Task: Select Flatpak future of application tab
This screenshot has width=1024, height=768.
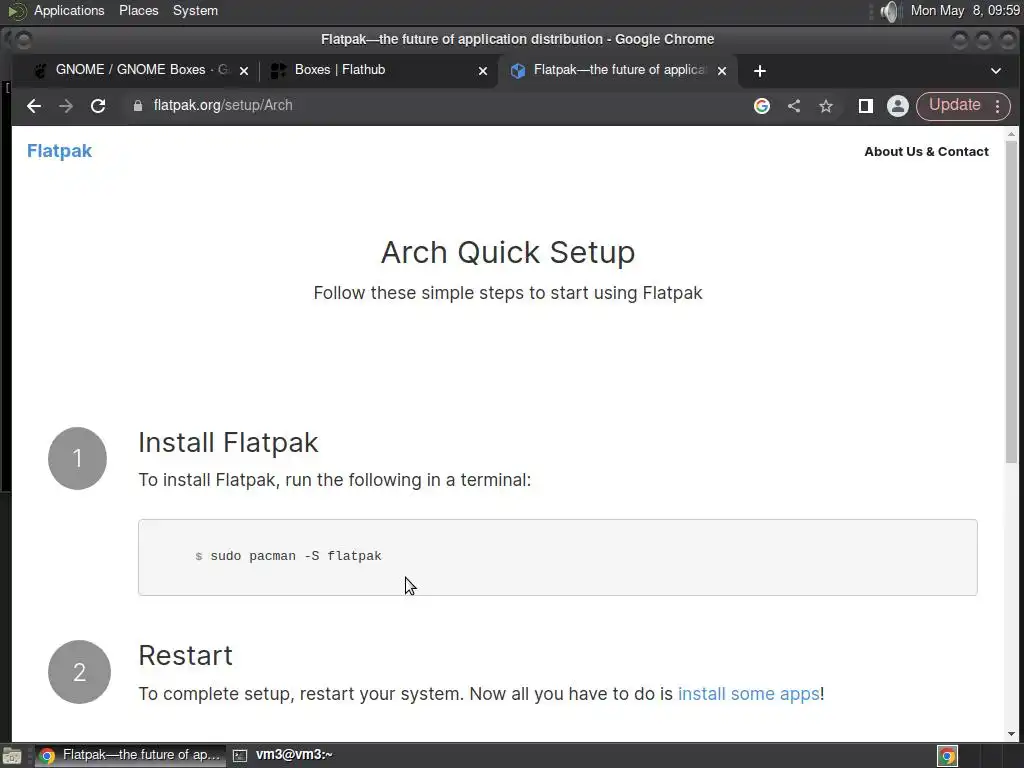Action: tap(617, 70)
